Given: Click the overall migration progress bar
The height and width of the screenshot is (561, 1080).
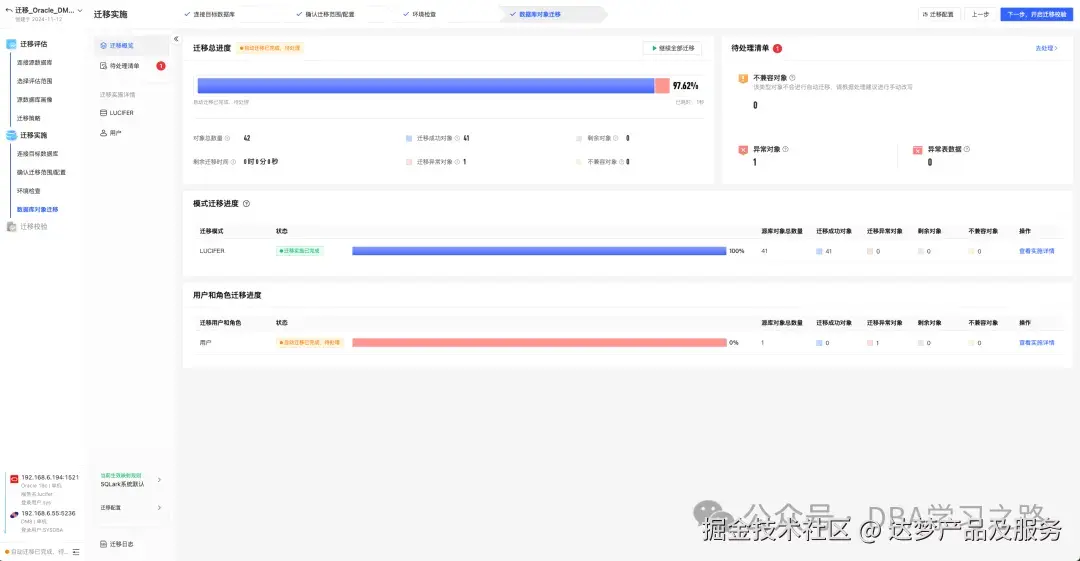Looking at the screenshot, I should pyautogui.click(x=433, y=85).
